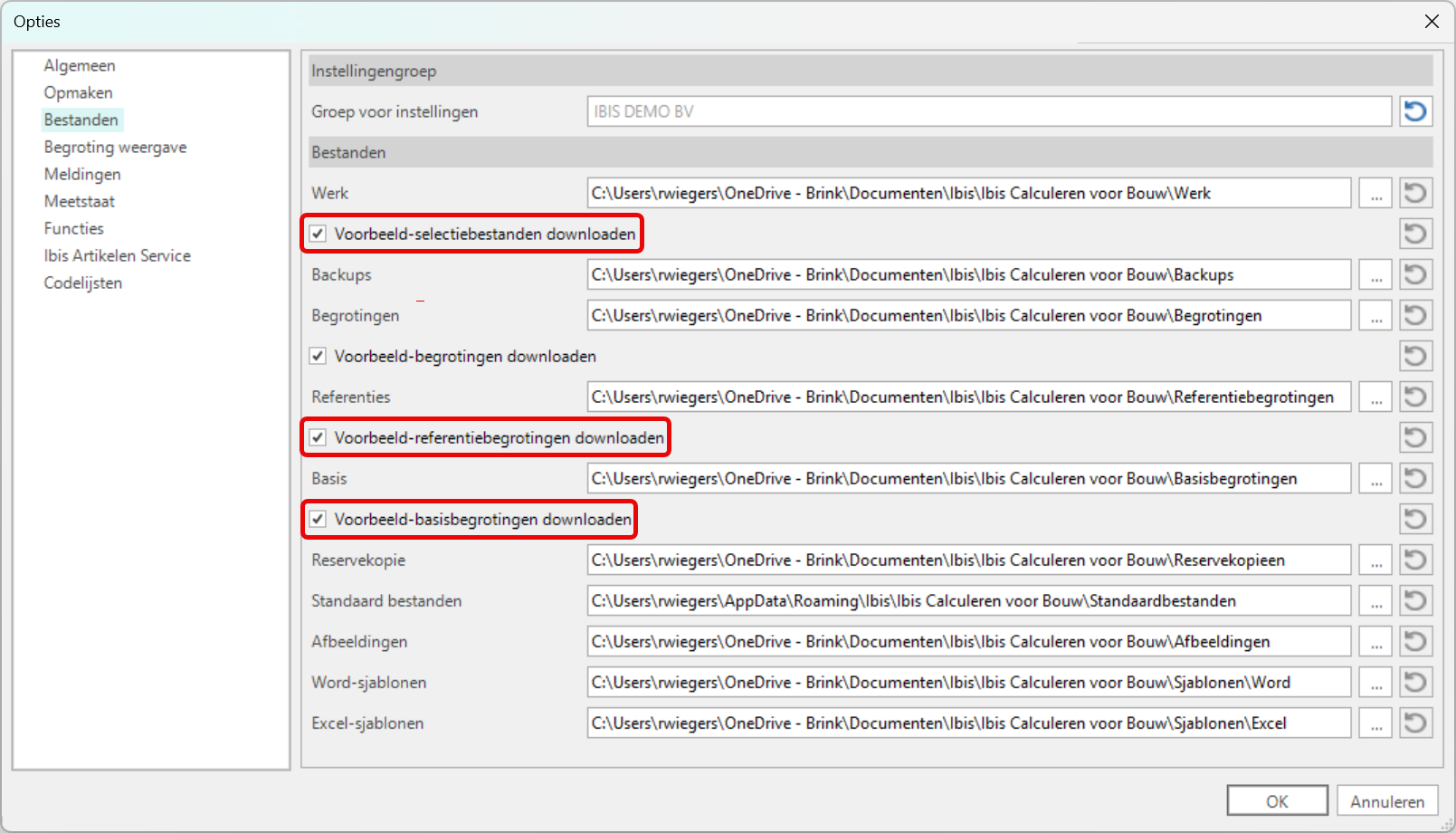
Task: Toggle Voorbeeld-basisbegrotingen downloaden checkbox
Action: click(318, 519)
